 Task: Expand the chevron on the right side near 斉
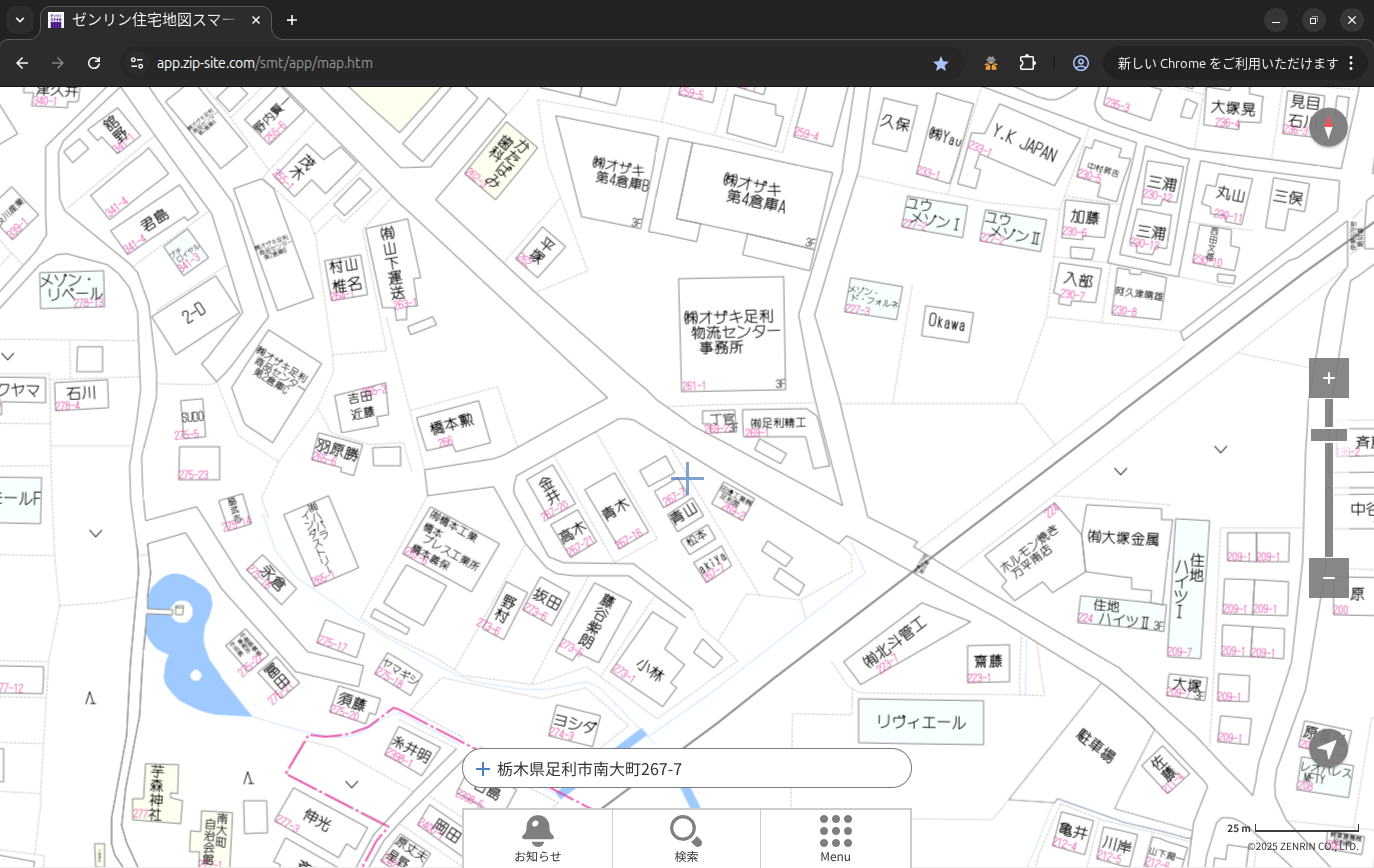pyautogui.click(x=1221, y=450)
